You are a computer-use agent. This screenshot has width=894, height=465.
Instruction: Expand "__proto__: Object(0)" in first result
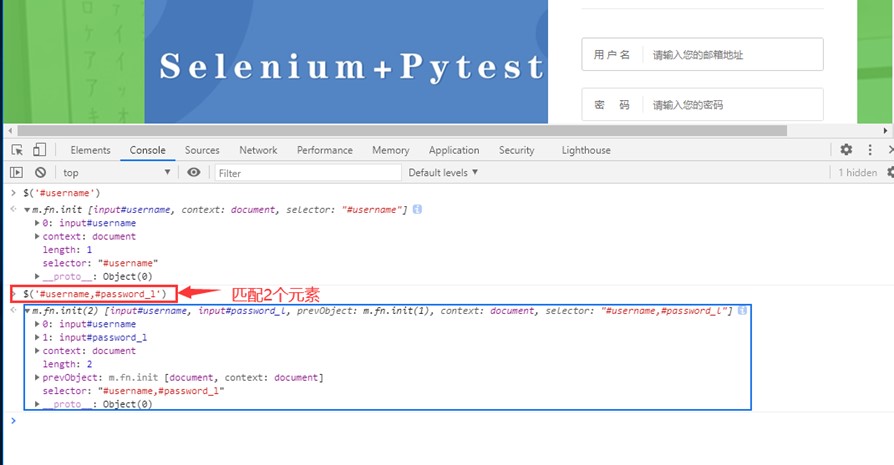point(37,276)
